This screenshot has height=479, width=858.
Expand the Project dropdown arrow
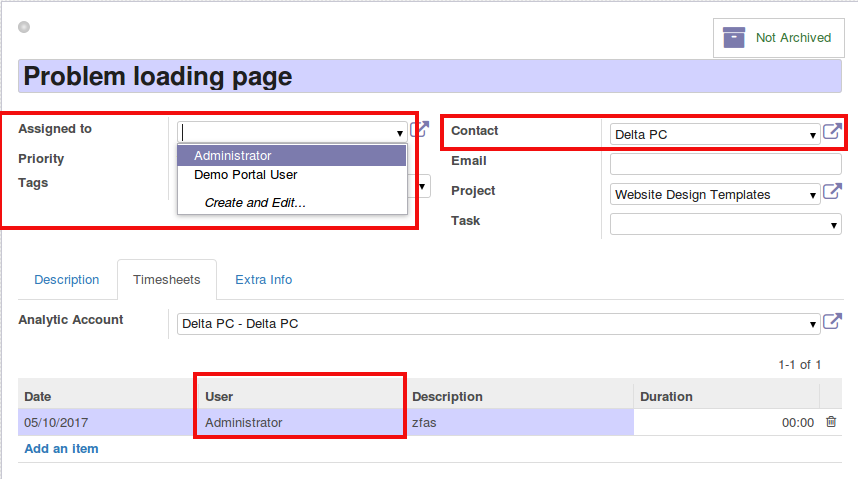click(x=813, y=195)
